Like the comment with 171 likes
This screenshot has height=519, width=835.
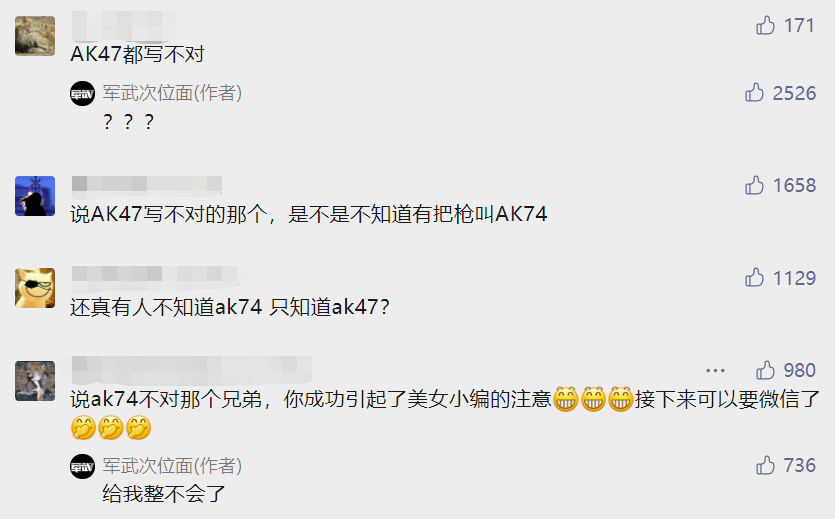(x=765, y=25)
